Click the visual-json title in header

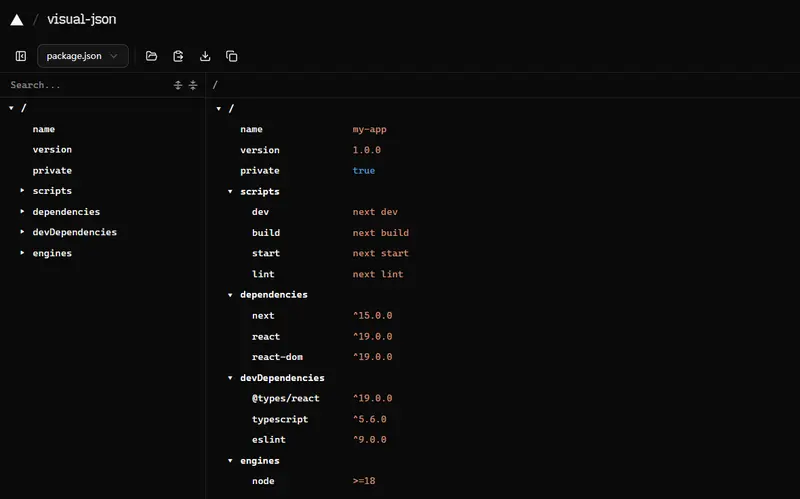pyautogui.click(x=82, y=19)
